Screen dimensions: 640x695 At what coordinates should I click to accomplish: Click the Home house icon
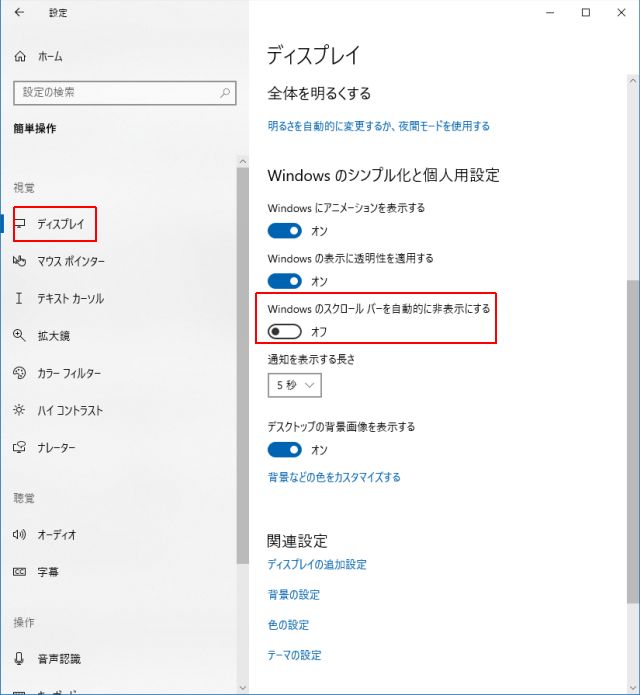point(20,57)
